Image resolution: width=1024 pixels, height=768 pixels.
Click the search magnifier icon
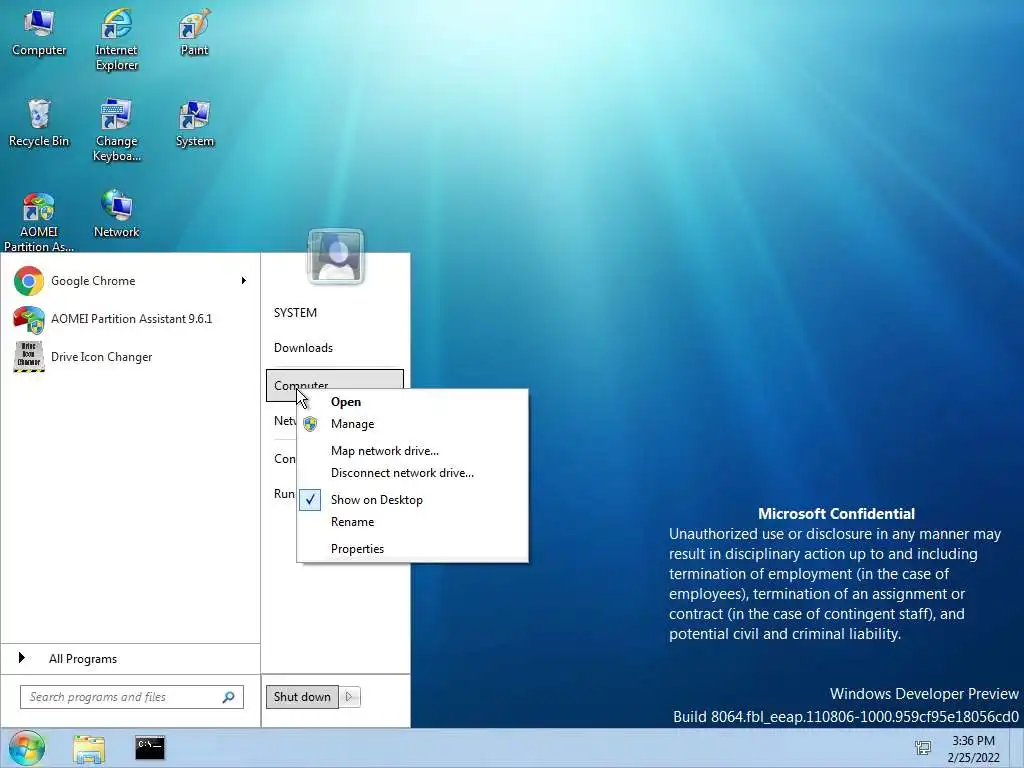(x=229, y=697)
